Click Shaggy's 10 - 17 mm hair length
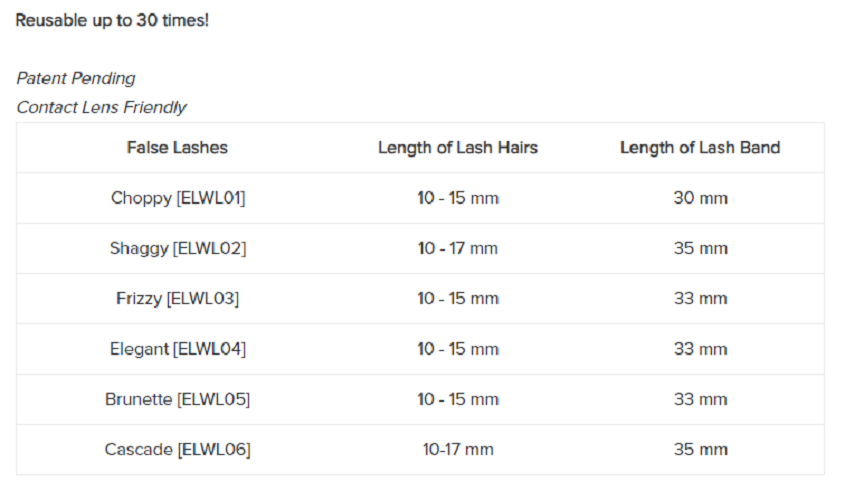Screen dimensions: 845x500 458,248
